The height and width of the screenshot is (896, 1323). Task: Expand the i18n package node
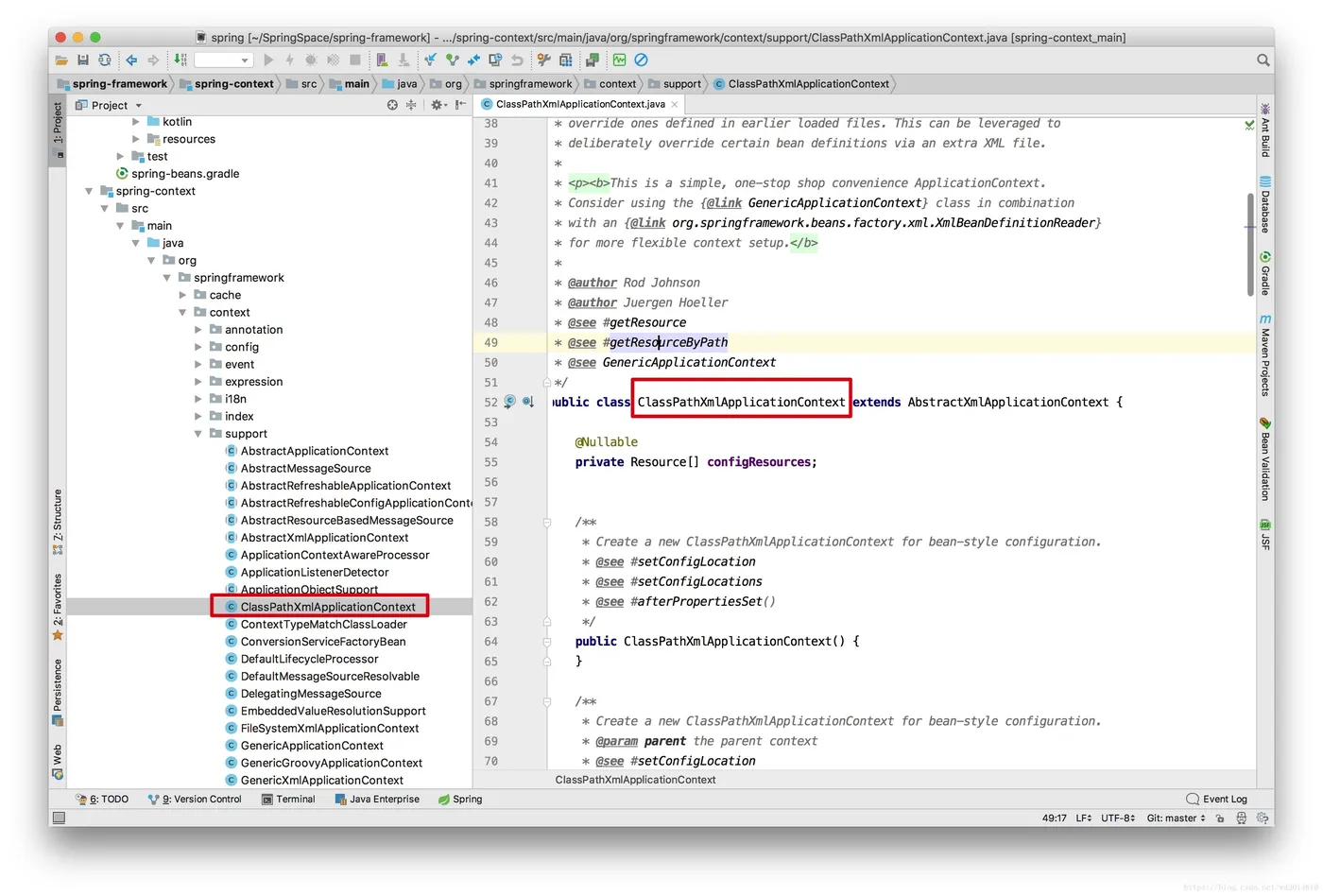198,399
